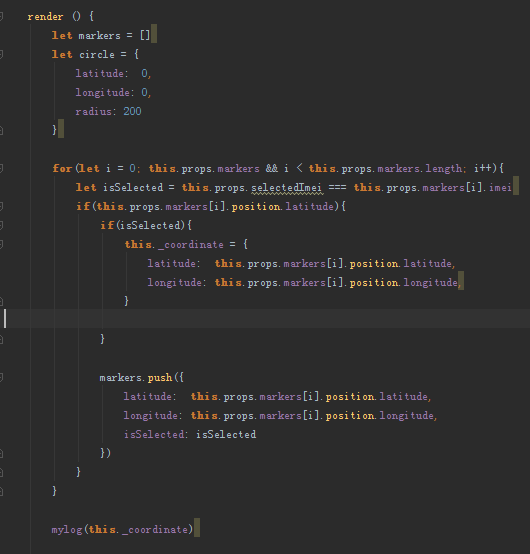Click 'isSelected' in the let declaration

(x=133, y=187)
